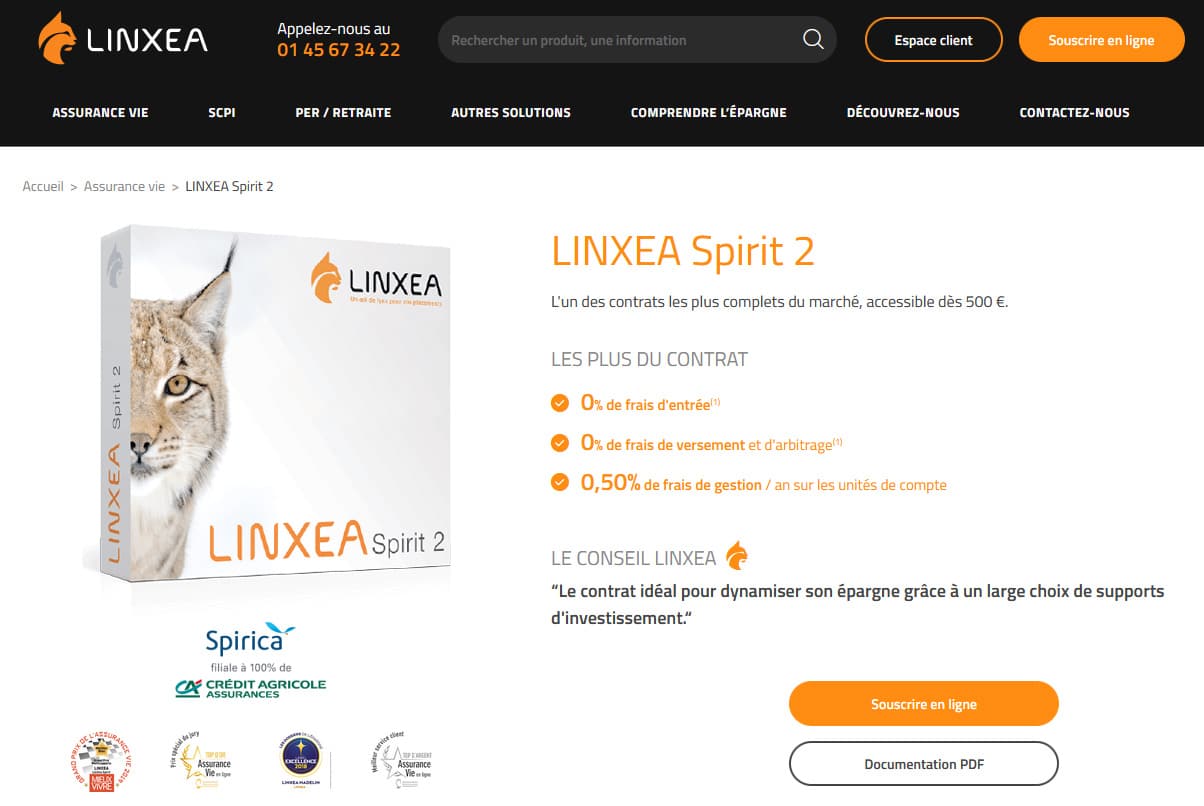Expand the Comprendre l'épargne menu
The width and height of the screenshot is (1204, 806).
(709, 113)
